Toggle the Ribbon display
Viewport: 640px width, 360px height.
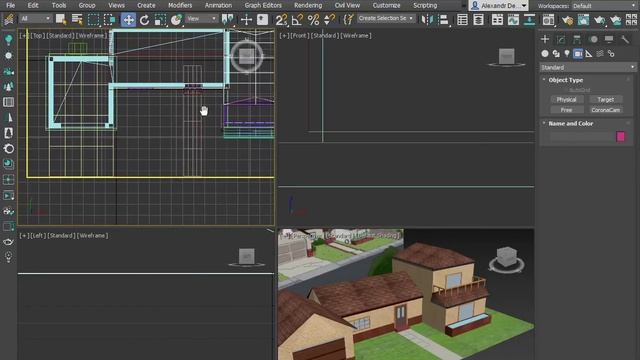click(x=497, y=19)
